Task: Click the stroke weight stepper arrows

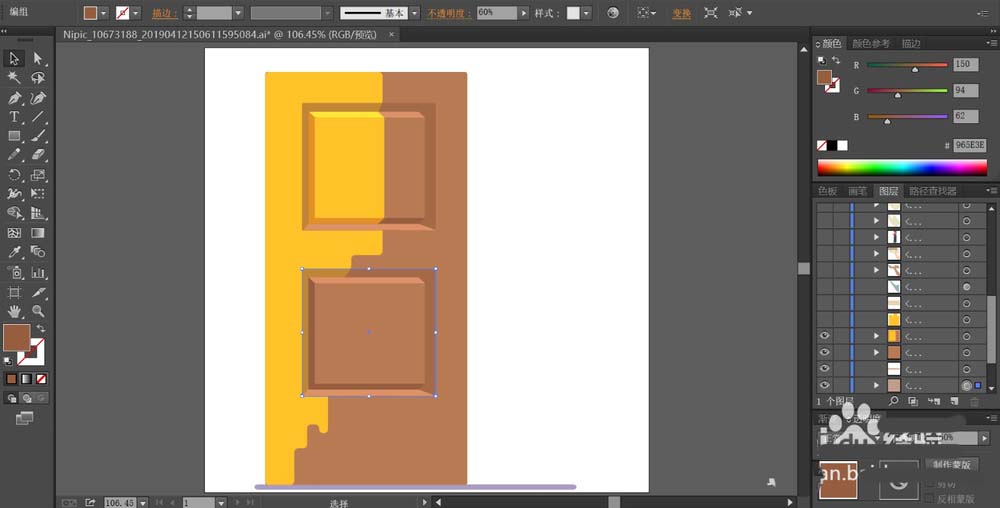Action: [x=189, y=13]
